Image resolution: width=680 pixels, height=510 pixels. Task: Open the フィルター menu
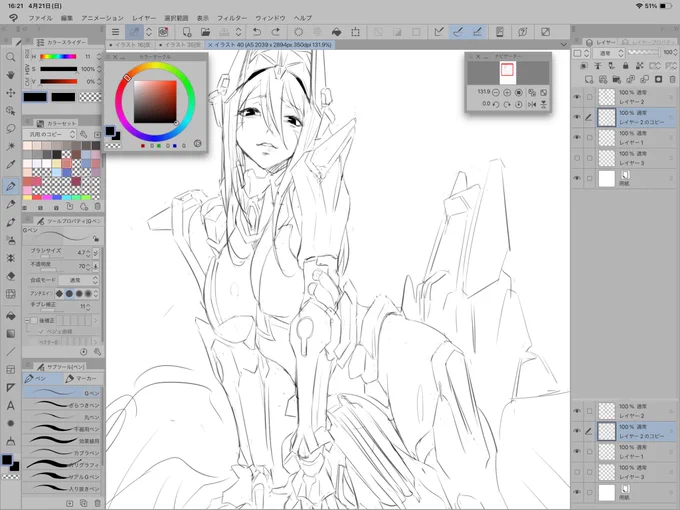[x=232, y=18]
